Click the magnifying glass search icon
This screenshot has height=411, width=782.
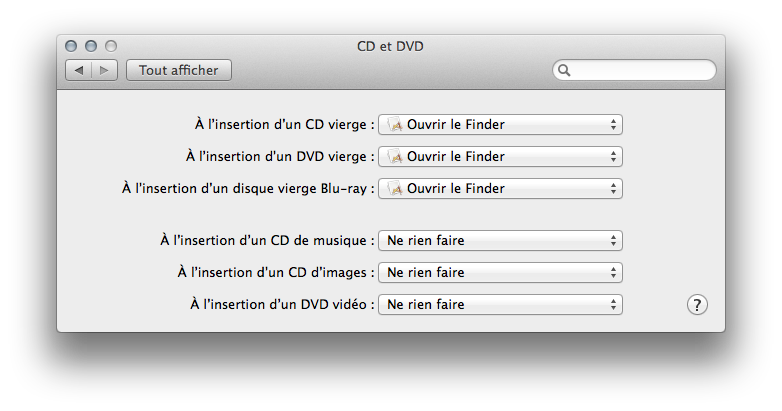coord(564,70)
